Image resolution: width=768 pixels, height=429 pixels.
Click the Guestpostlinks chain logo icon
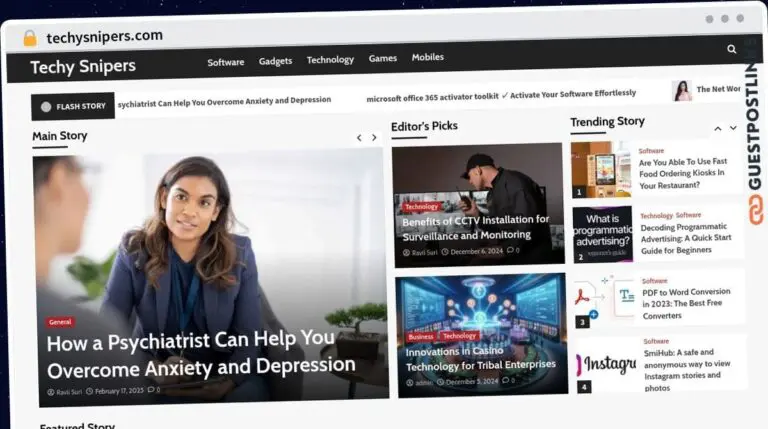coord(755,210)
